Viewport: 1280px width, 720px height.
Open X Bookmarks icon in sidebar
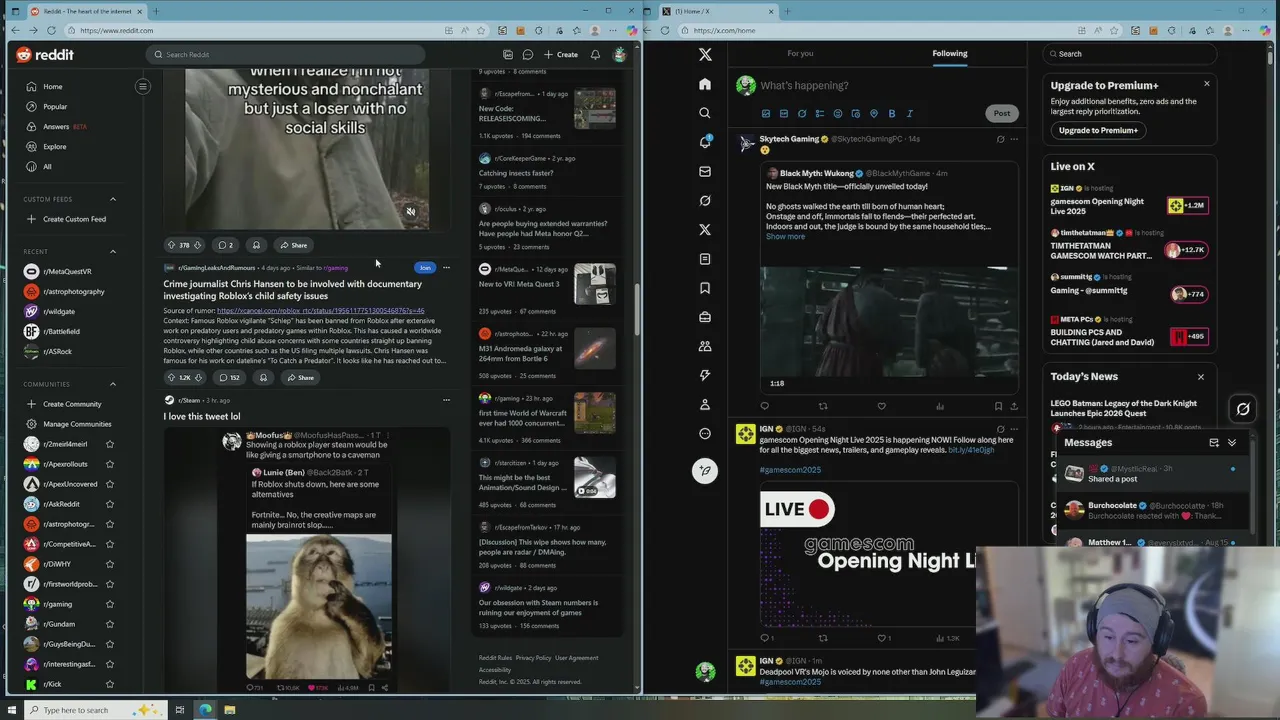click(705, 288)
